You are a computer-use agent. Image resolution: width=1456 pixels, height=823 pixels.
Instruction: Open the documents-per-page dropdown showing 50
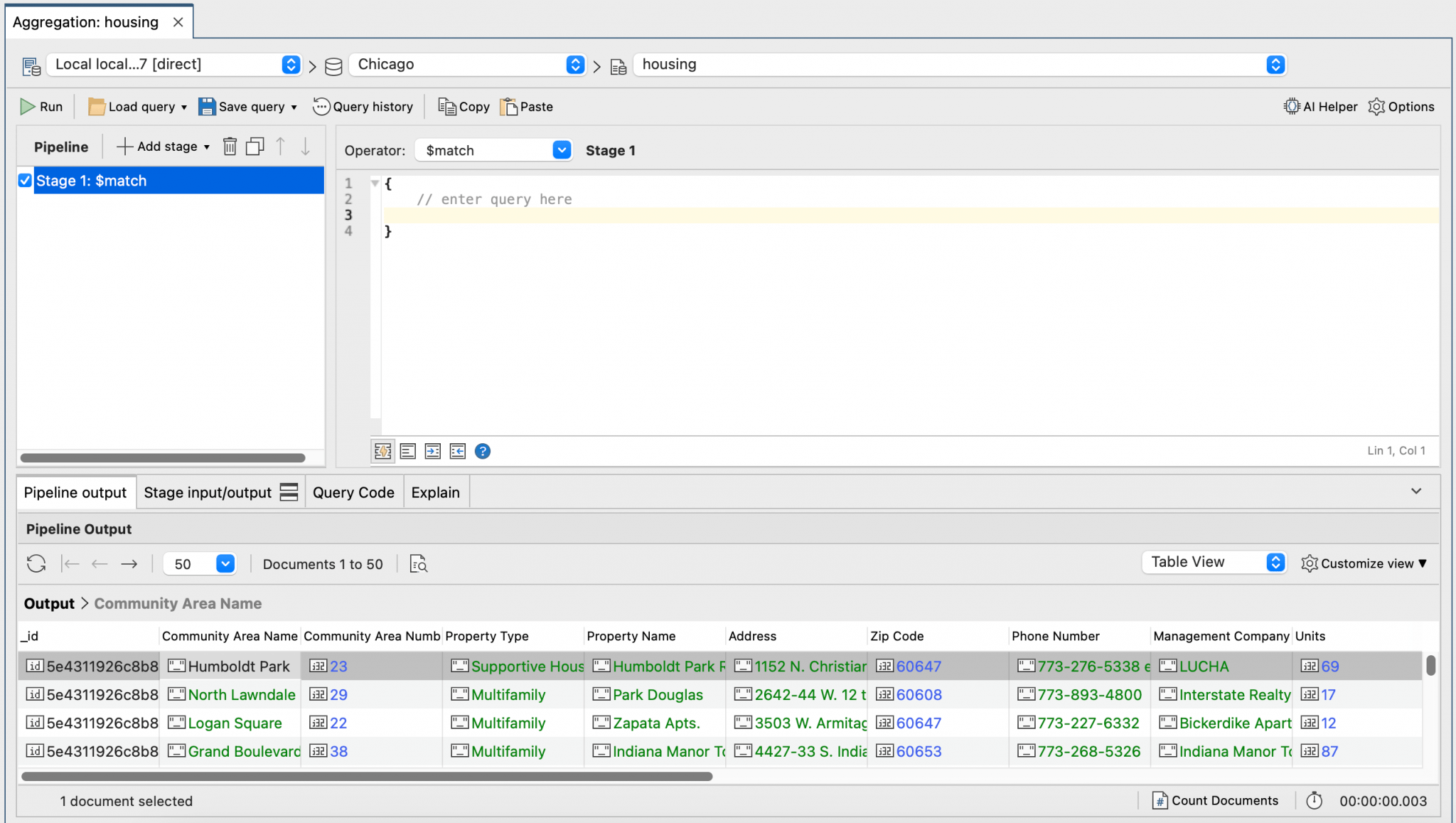(x=225, y=563)
